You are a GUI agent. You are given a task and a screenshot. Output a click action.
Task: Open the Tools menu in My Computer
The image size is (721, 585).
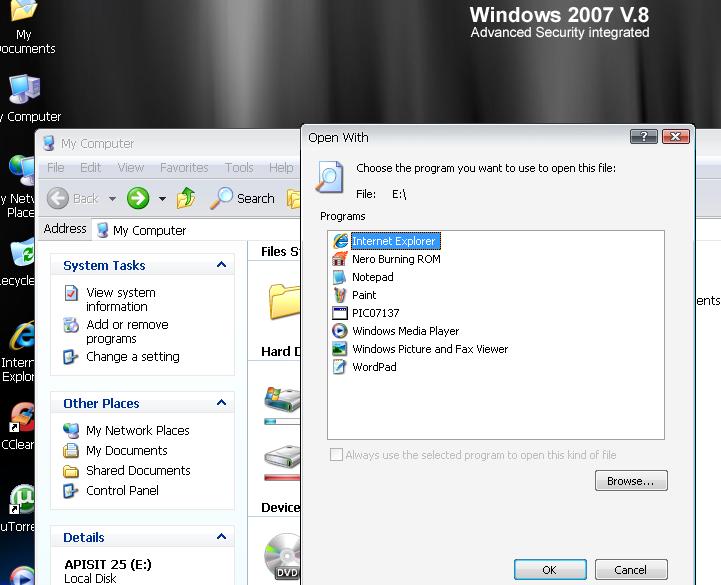click(239, 167)
